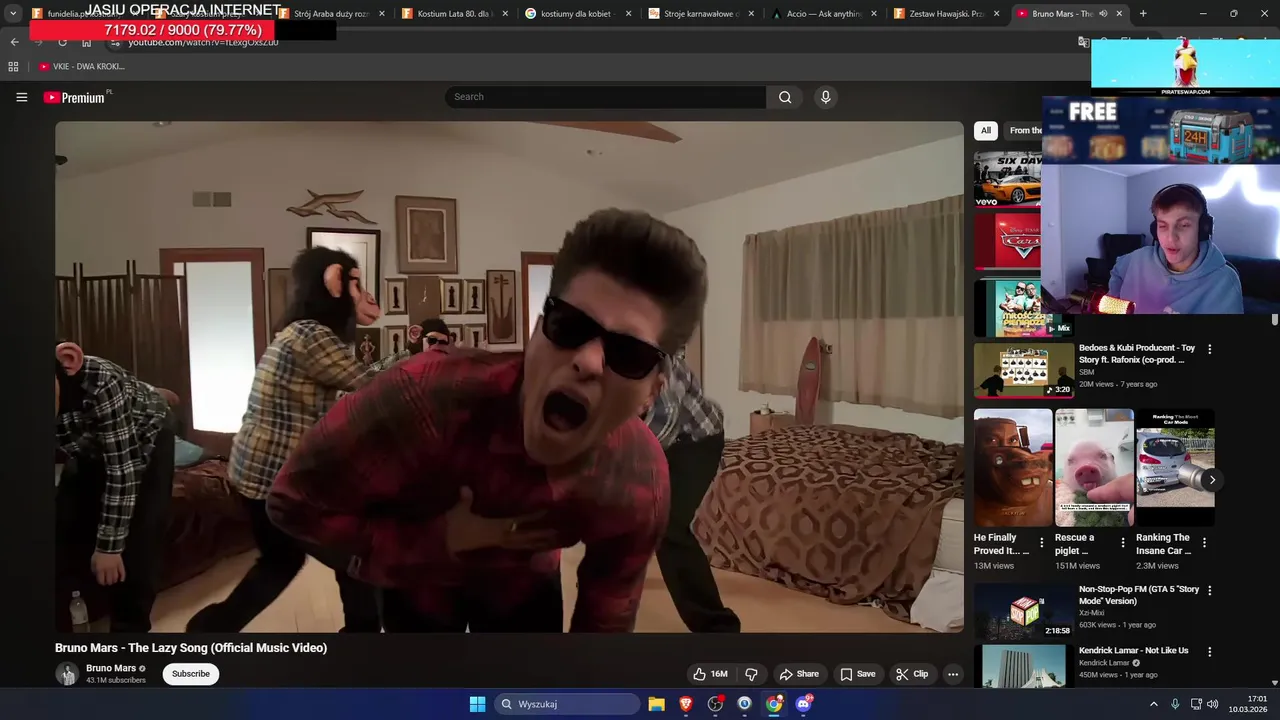Open 'Ranking The Insane Car' short
This screenshot has height=720, width=1280.
[x=1175, y=467]
